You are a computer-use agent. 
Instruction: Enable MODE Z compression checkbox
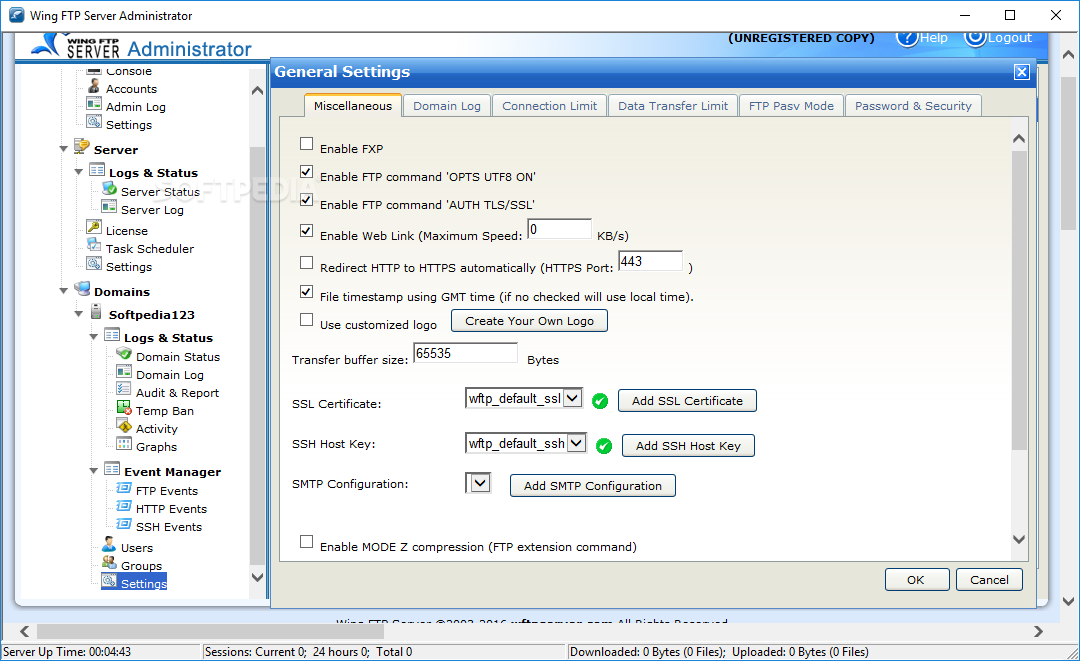tap(307, 542)
